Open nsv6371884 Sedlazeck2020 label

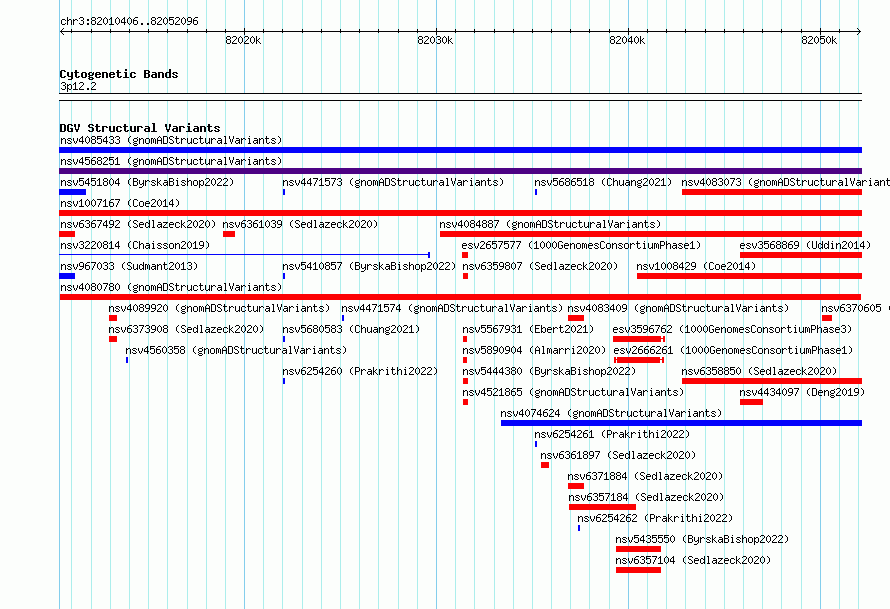pos(645,476)
